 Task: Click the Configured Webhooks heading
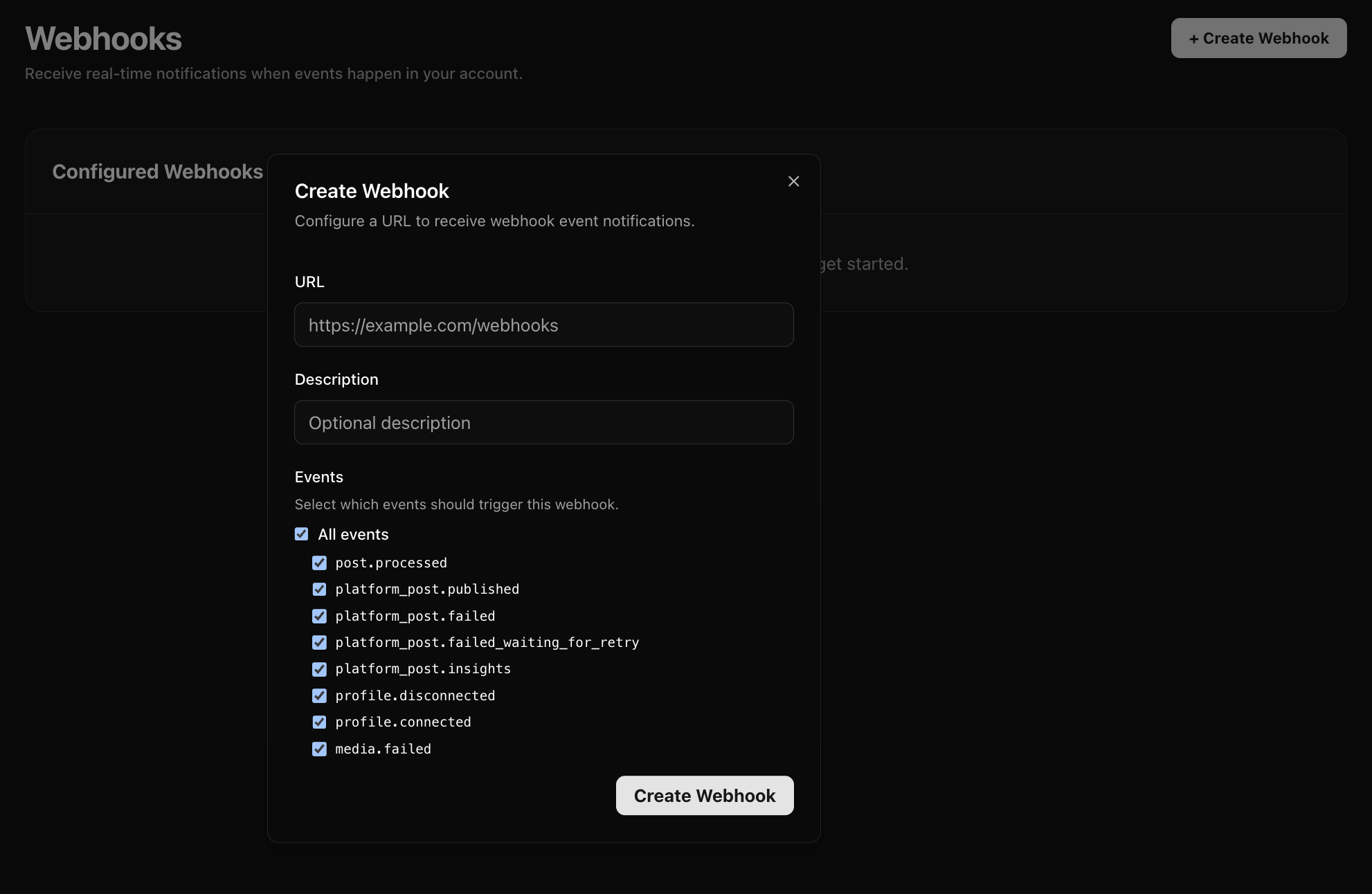coord(158,172)
